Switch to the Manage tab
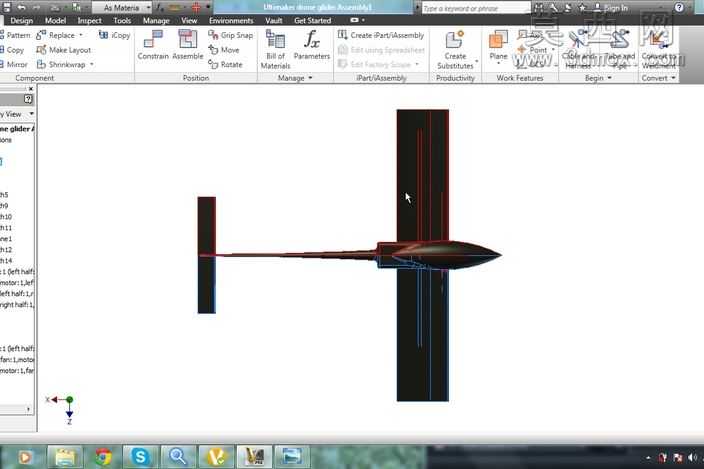704x469 pixels. (x=156, y=21)
